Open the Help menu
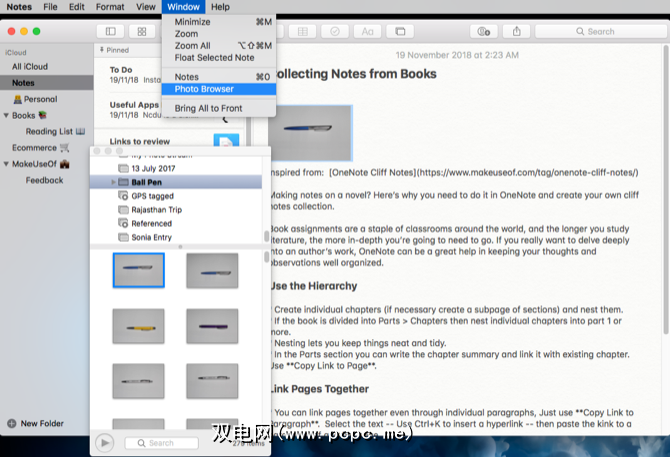Screen dimensions: 670x457 click(x=220, y=7)
